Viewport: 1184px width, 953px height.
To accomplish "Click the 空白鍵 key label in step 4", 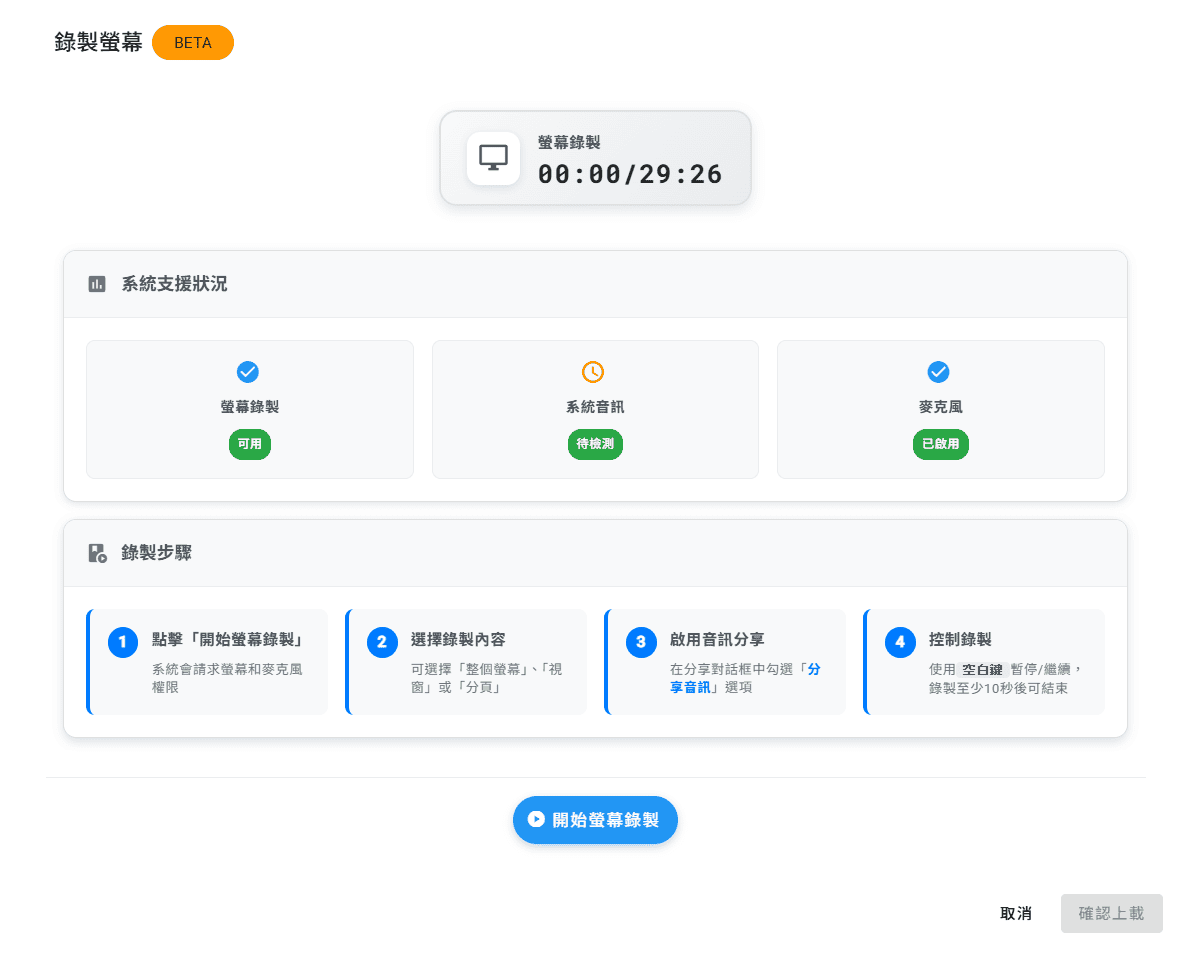I will point(982,670).
